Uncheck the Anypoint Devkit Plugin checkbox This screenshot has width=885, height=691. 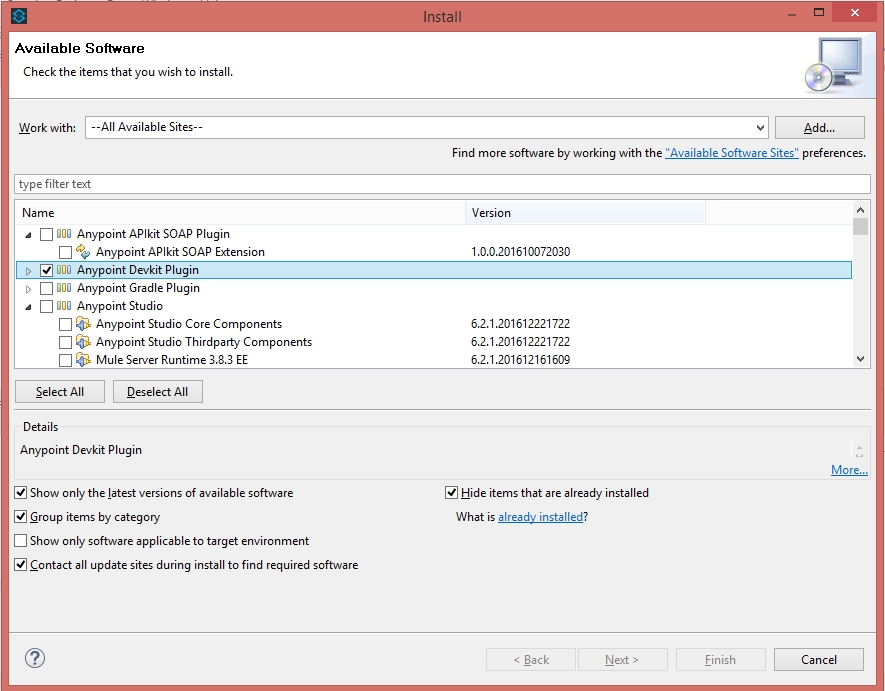[46, 270]
